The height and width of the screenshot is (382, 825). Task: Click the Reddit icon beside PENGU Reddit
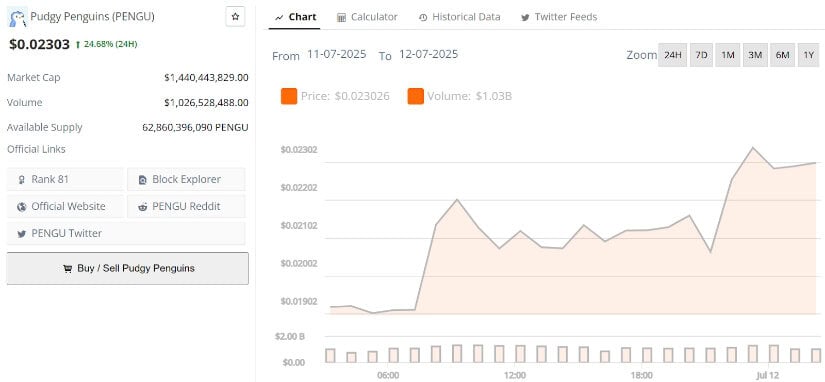(x=143, y=207)
